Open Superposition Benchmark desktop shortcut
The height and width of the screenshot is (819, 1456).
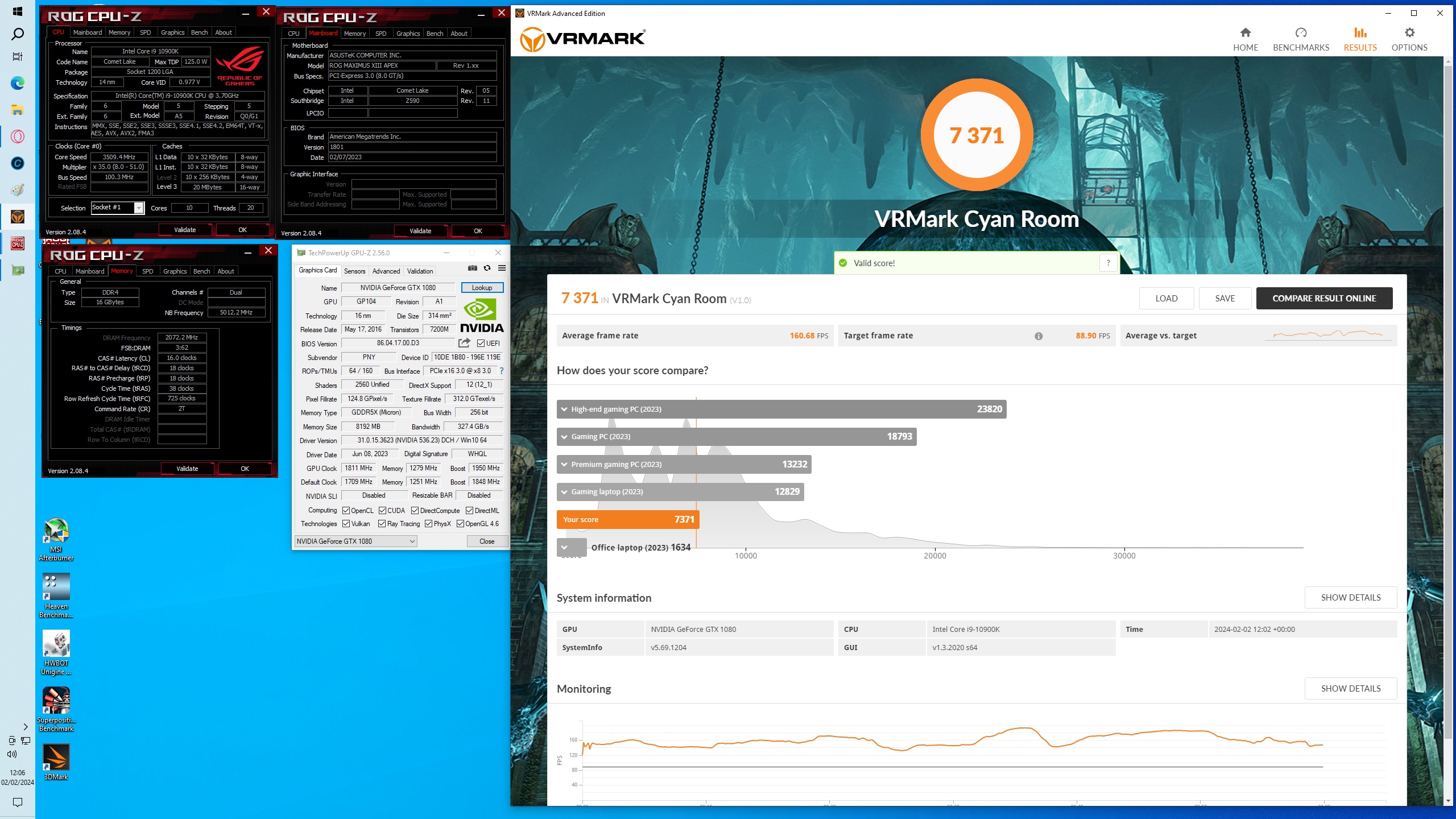56,709
